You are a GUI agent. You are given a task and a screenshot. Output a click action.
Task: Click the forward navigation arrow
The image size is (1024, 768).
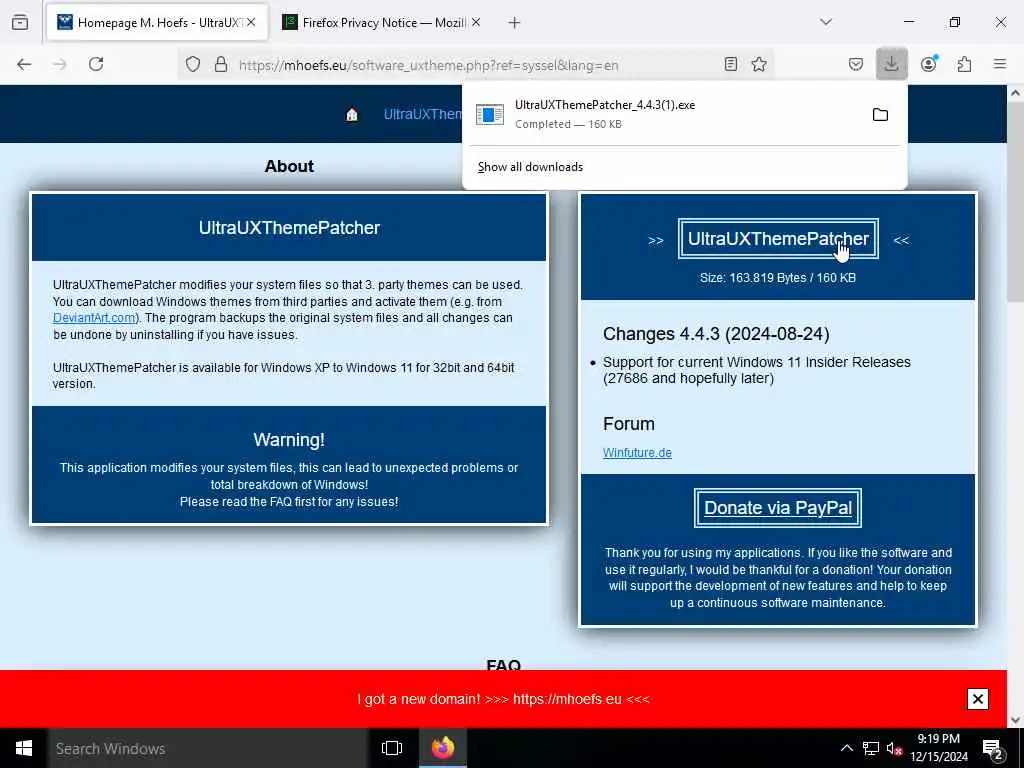60,64
